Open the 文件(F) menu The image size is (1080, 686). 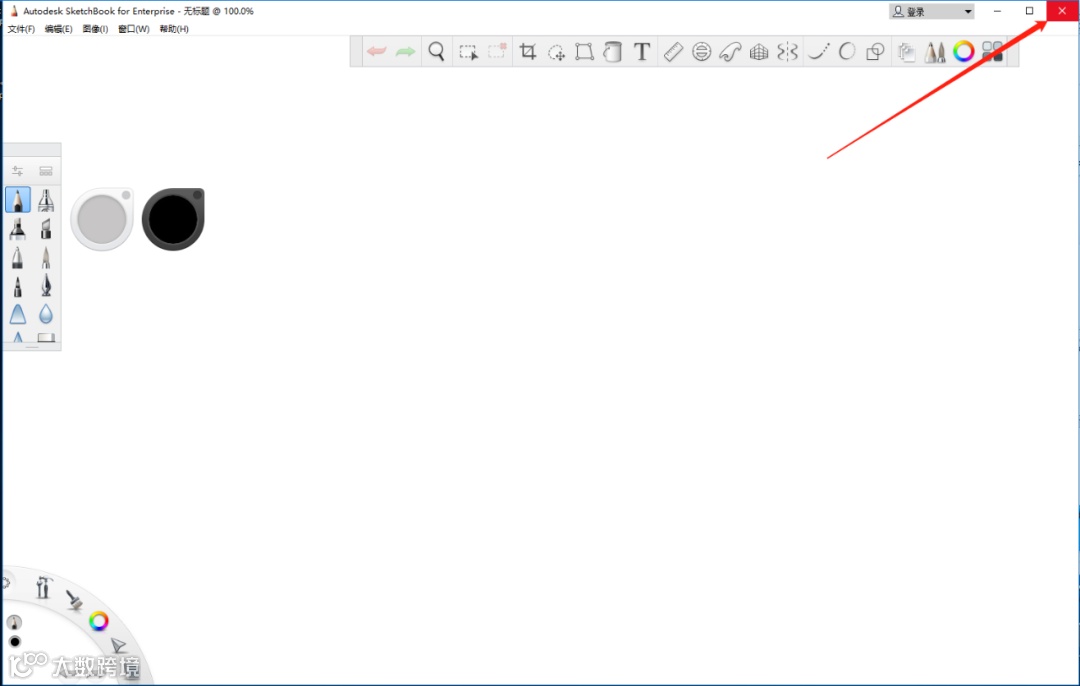(x=21, y=29)
